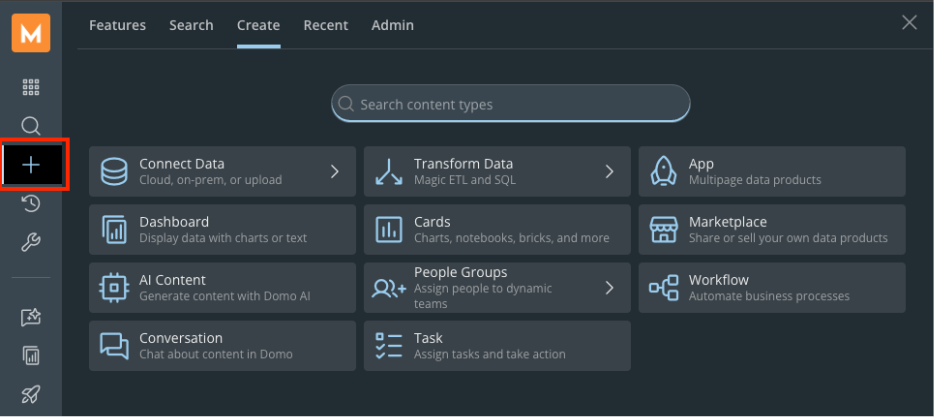Select the Create tab

coord(258,25)
